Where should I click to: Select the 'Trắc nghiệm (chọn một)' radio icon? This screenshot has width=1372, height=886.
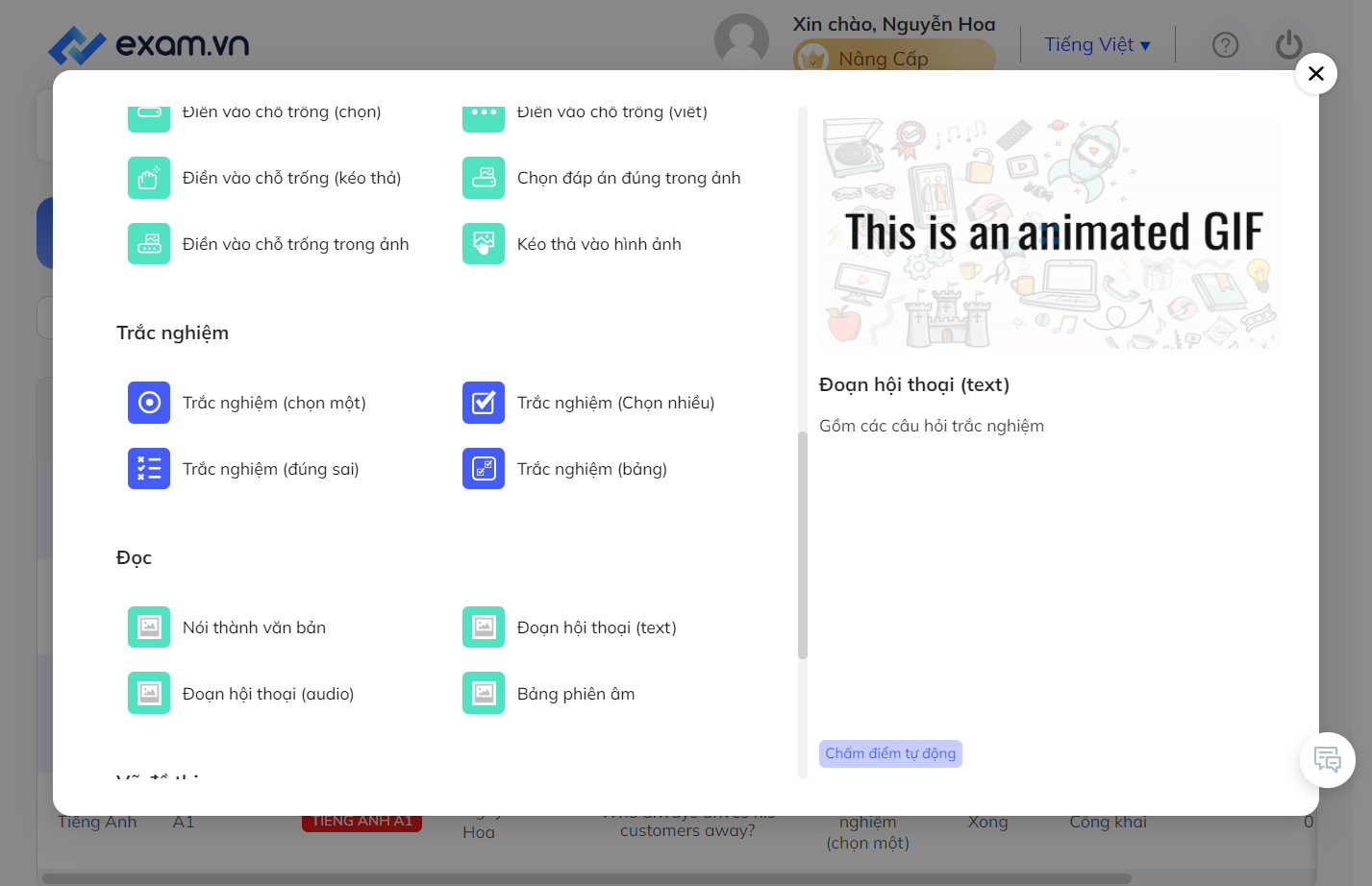(149, 403)
